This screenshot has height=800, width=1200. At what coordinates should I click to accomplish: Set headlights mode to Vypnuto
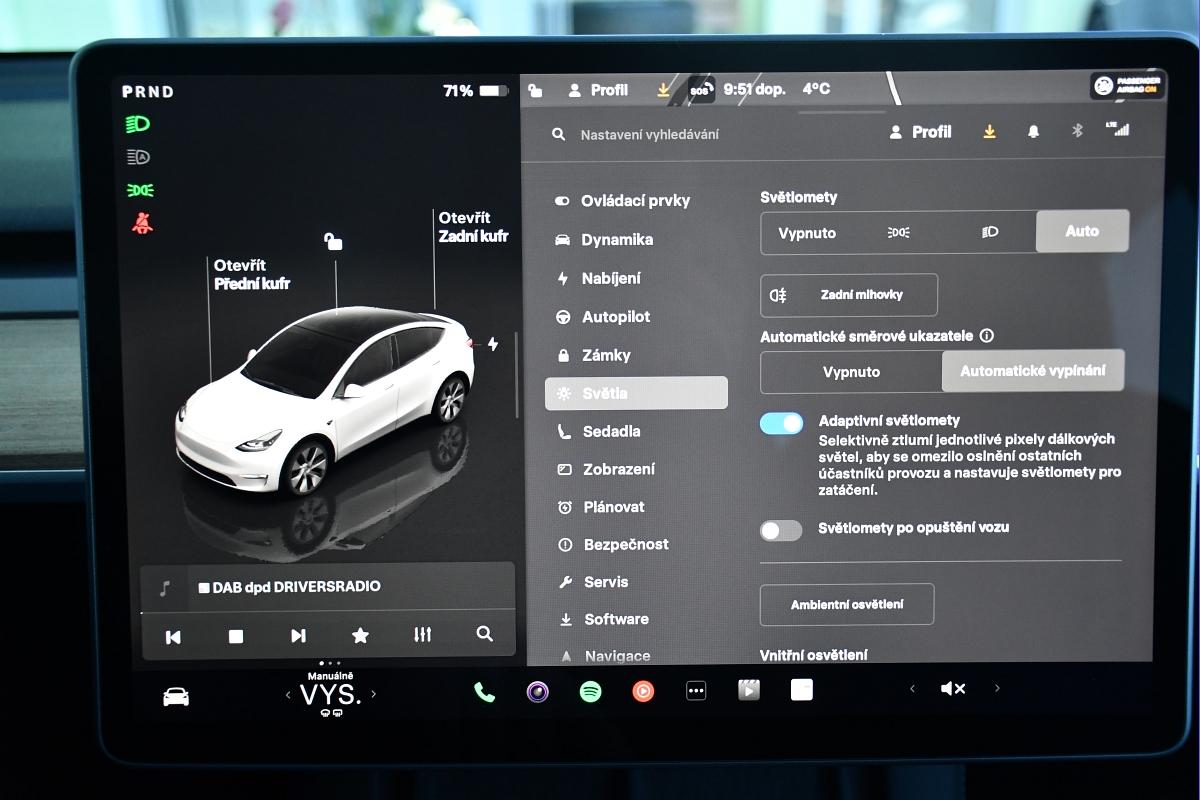[x=806, y=232]
